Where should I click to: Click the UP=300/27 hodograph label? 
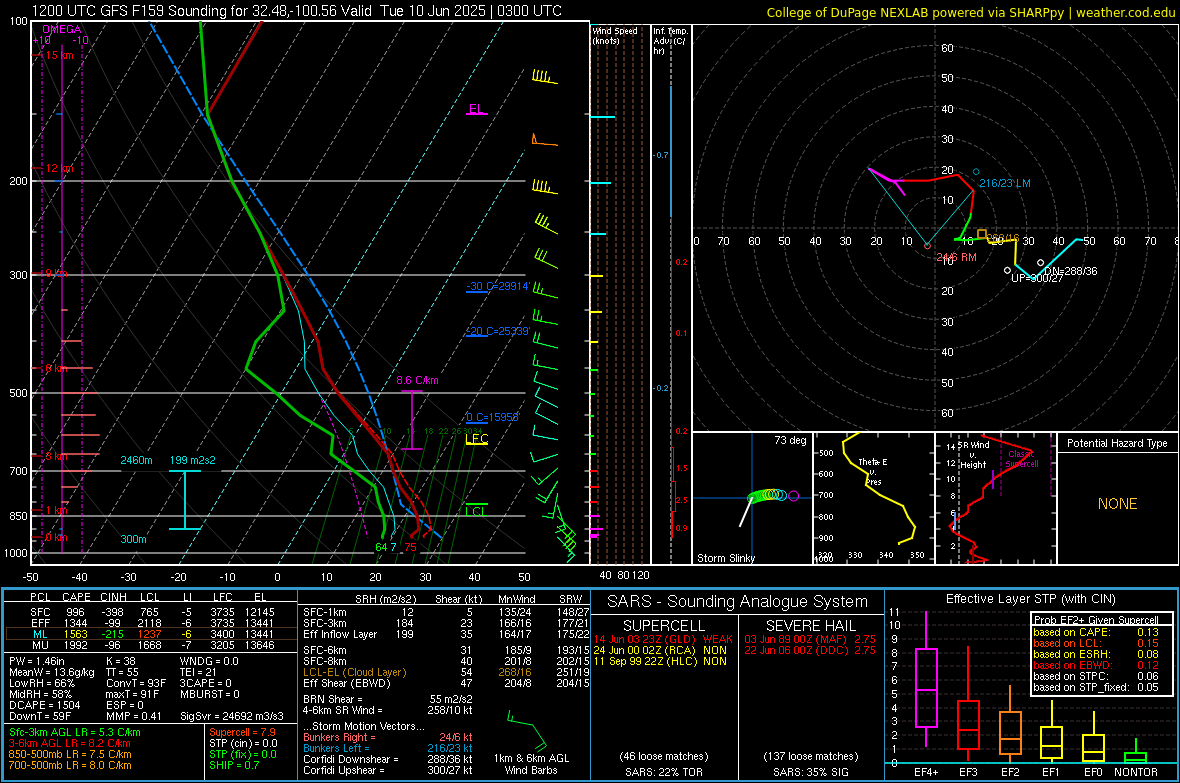(1037, 278)
